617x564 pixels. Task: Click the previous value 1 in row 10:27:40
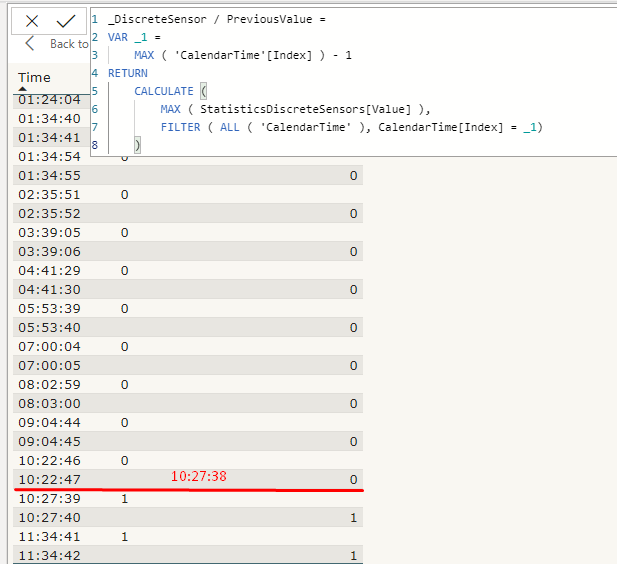[353, 518]
